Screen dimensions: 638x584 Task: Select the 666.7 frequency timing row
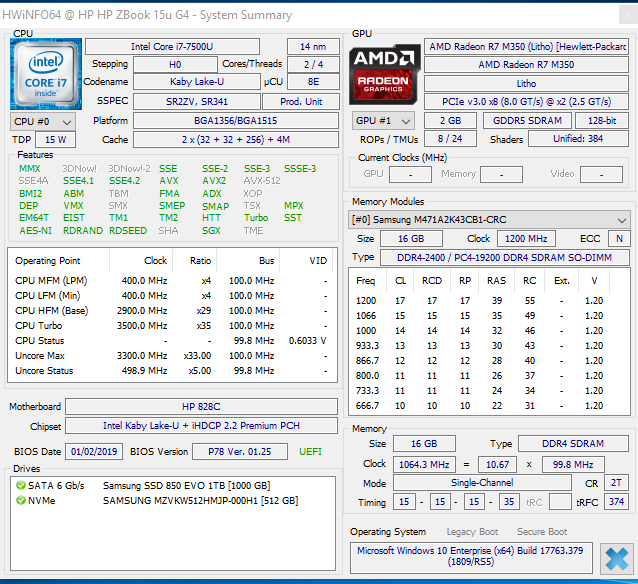pos(489,406)
